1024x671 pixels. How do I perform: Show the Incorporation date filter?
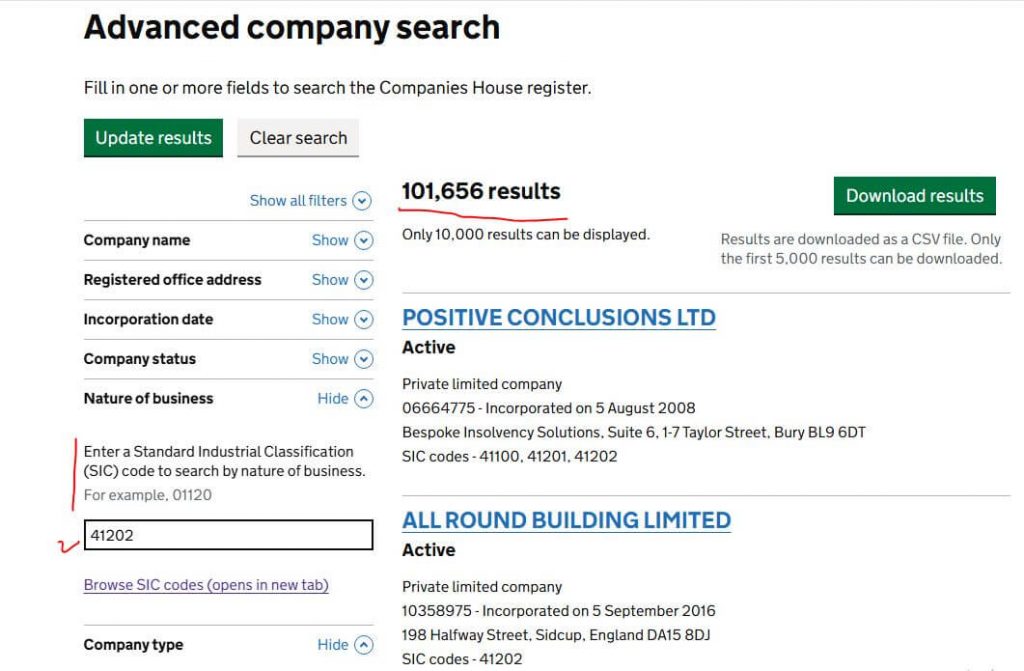(330, 320)
